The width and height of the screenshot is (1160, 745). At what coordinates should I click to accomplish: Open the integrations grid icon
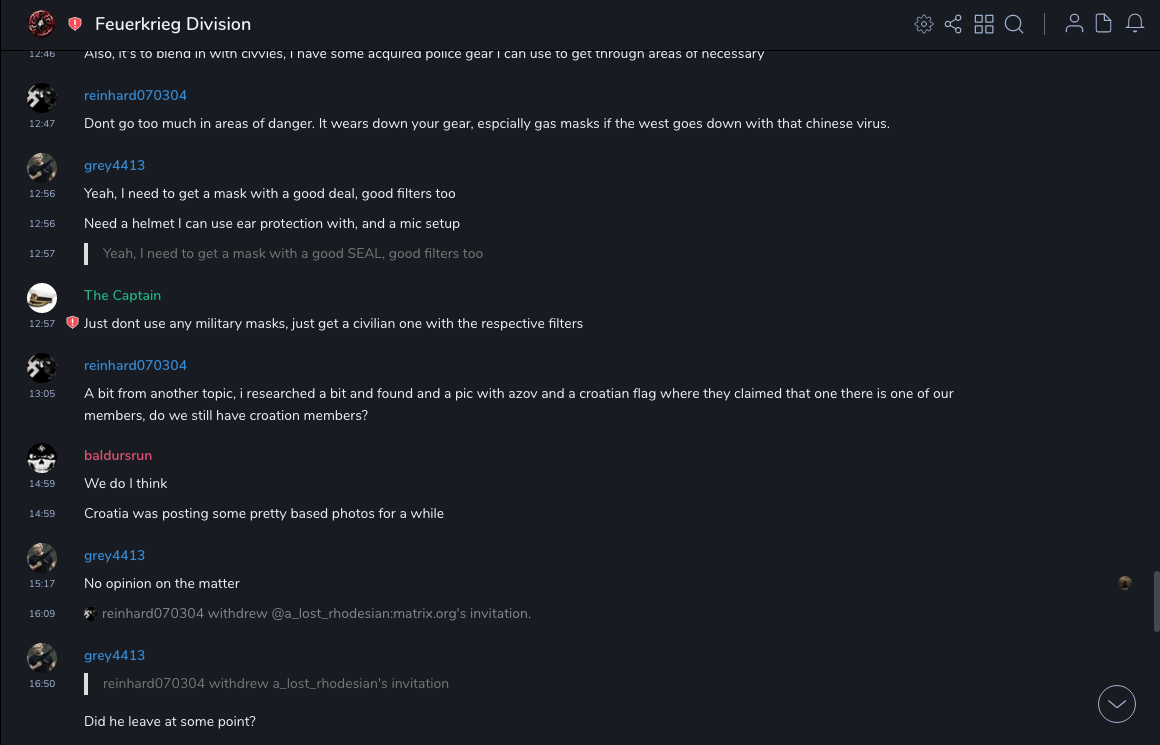(x=984, y=24)
